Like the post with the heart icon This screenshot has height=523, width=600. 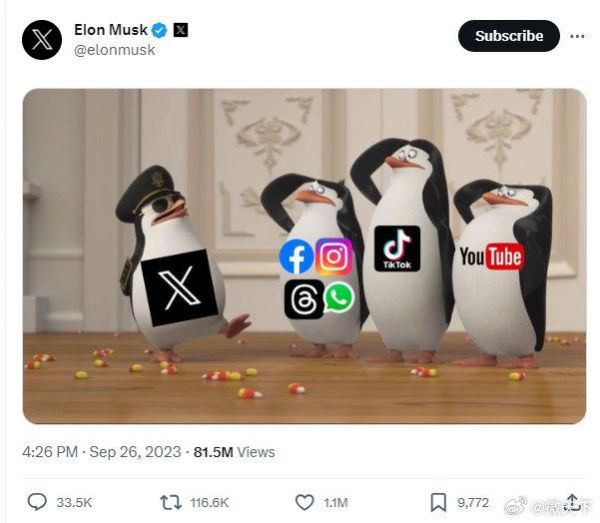tap(305, 502)
